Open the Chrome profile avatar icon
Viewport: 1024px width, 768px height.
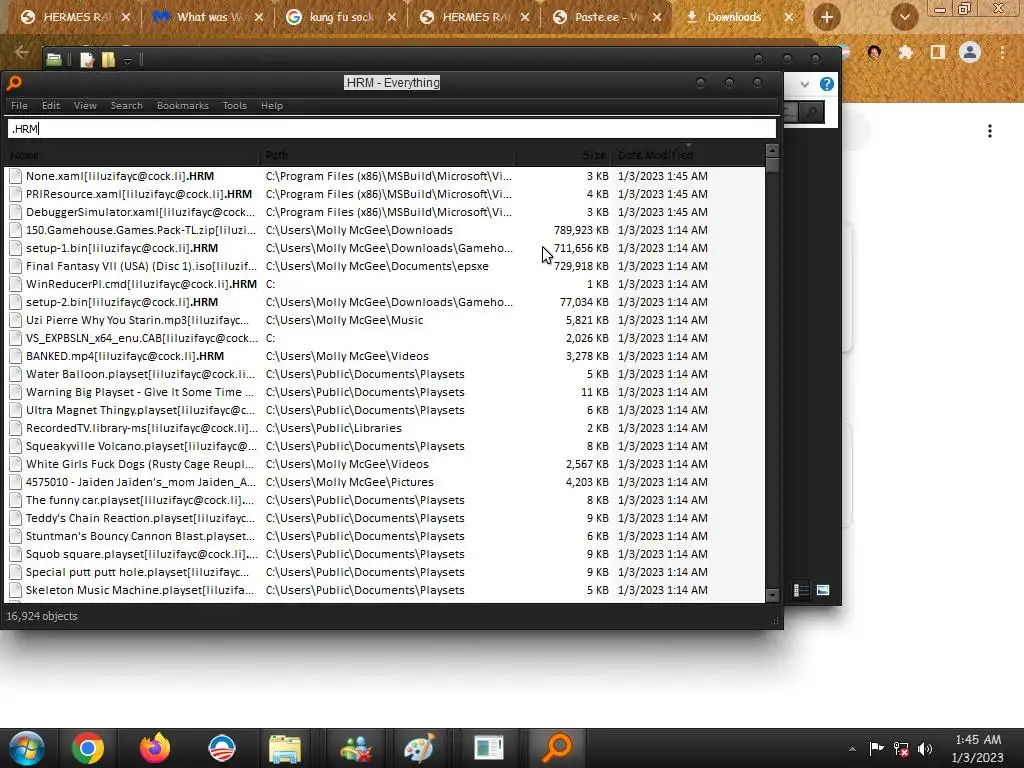(x=970, y=52)
